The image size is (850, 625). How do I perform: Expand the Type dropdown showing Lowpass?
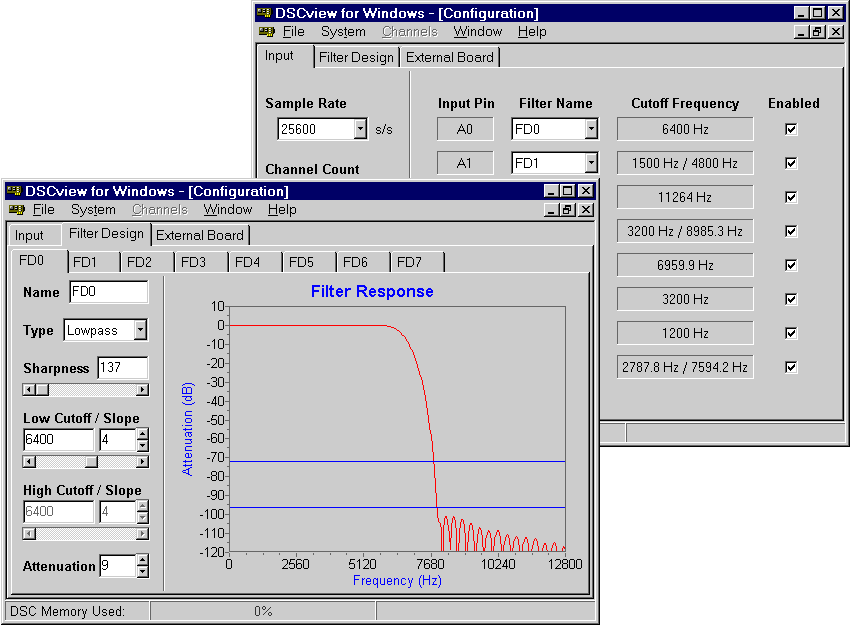[140, 330]
